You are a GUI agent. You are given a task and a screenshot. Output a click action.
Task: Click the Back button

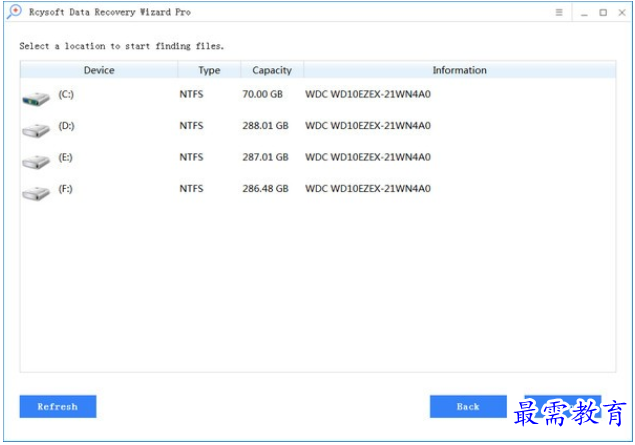[x=468, y=406]
